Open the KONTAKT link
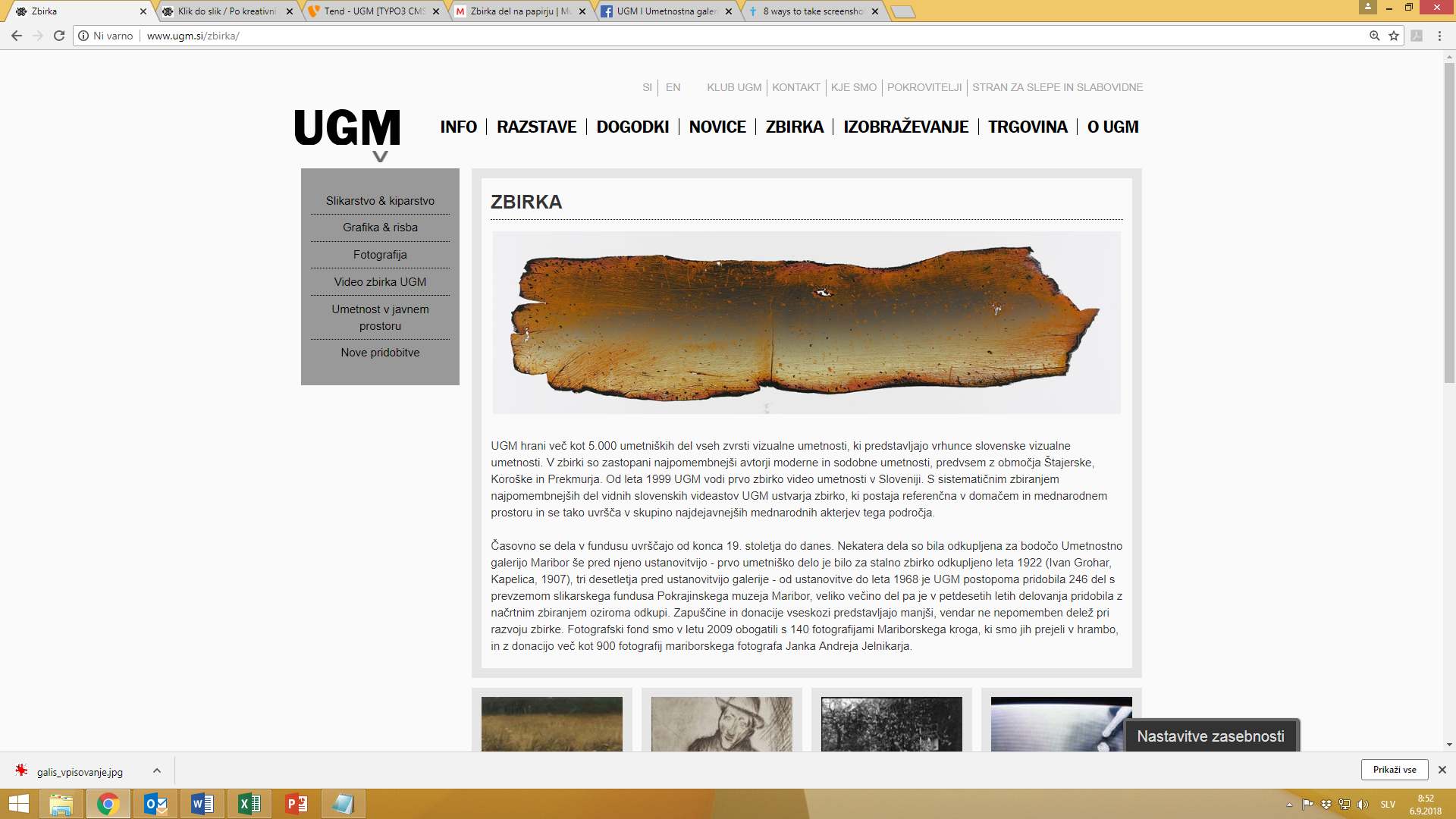This screenshot has width=1456, height=819. click(x=796, y=87)
